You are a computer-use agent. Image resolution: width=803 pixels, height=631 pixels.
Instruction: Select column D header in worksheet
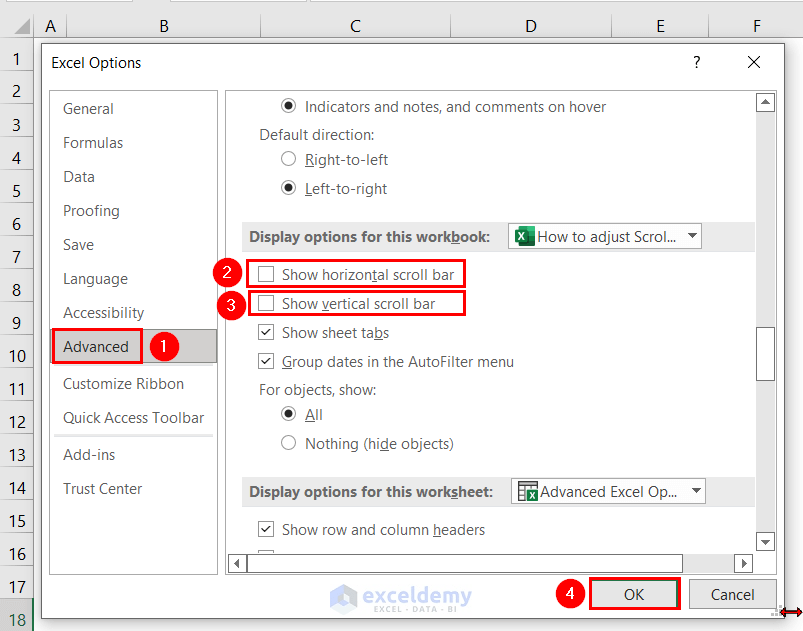coord(531,26)
